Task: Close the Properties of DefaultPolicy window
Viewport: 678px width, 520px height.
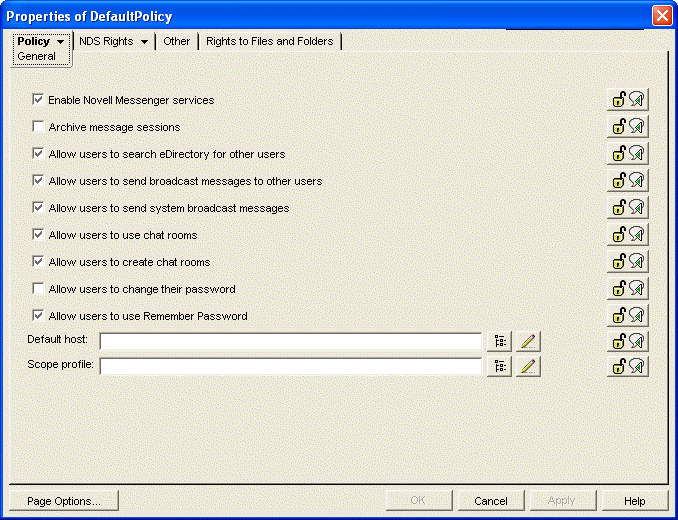Action: (662, 16)
